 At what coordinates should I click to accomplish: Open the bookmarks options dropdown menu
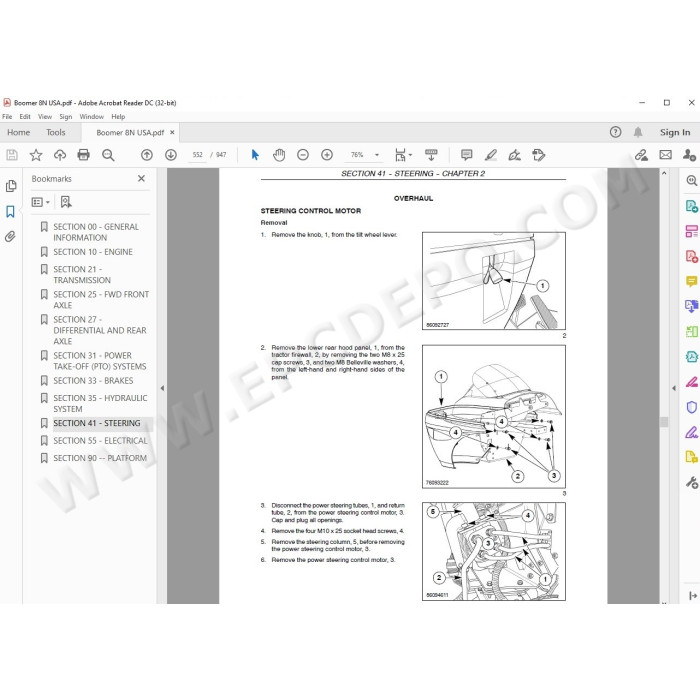[41, 202]
